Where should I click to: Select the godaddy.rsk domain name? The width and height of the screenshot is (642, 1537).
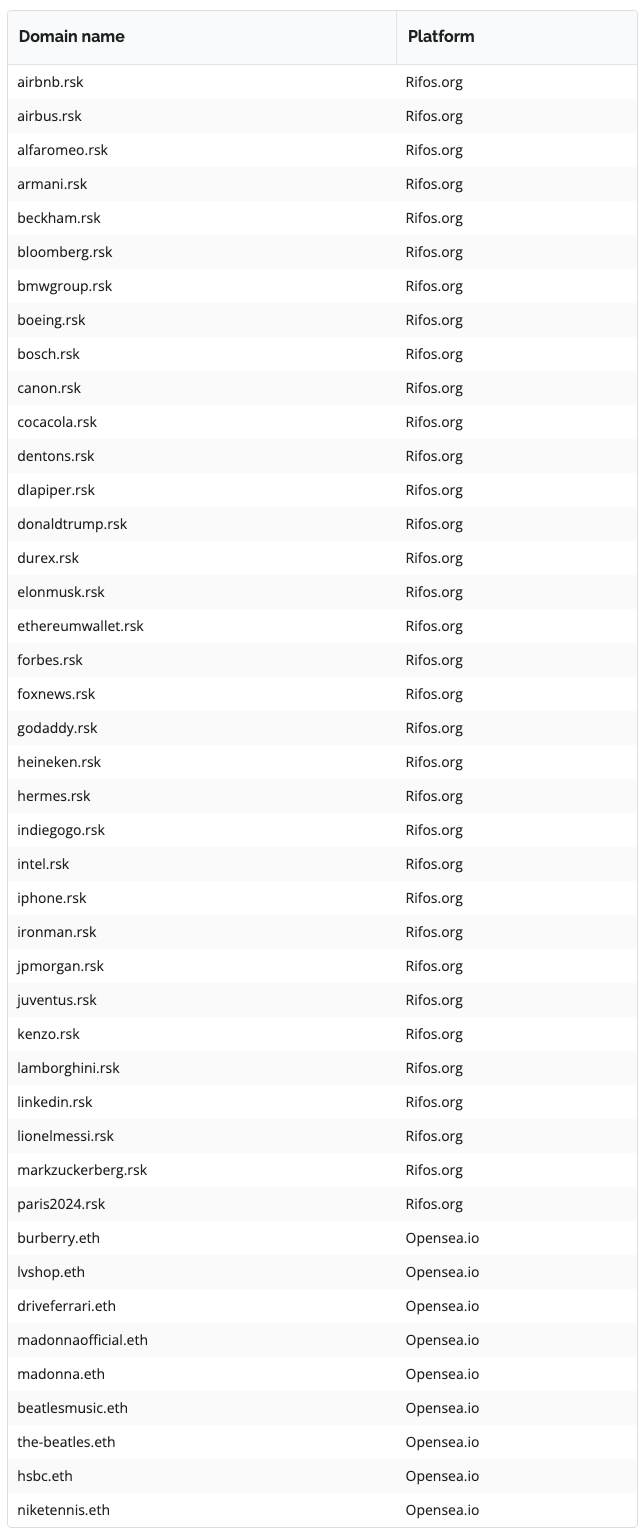(57, 728)
